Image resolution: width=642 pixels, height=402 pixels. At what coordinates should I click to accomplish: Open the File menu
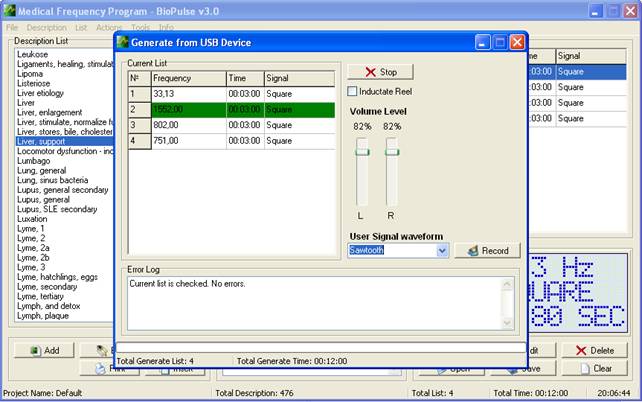(12, 28)
